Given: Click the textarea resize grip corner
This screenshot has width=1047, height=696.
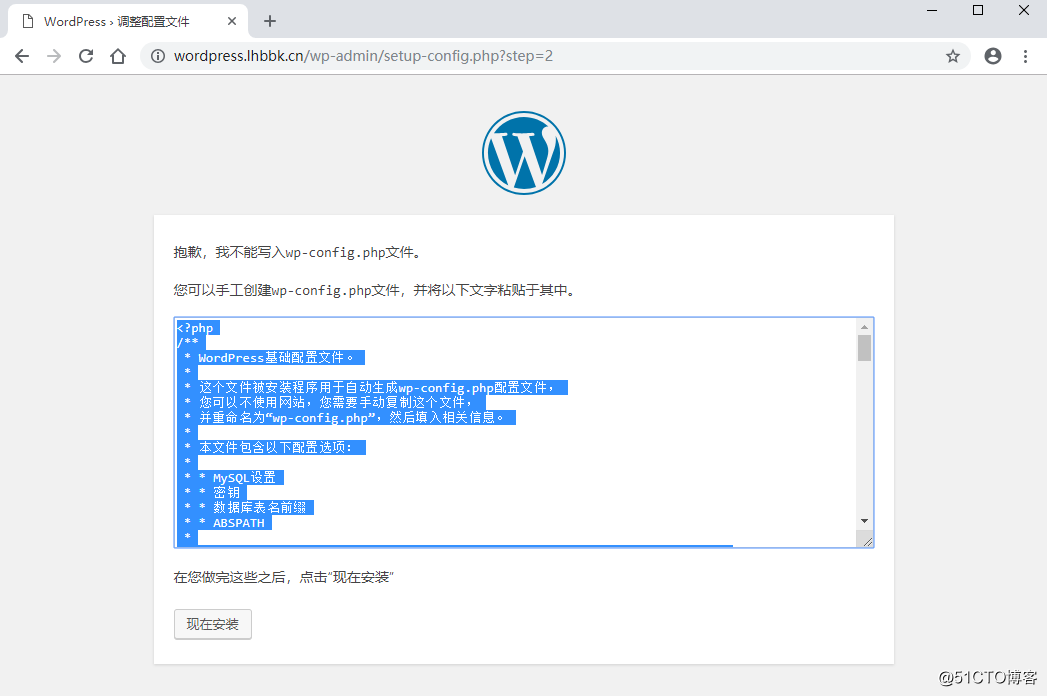Looking at the screenshot, I should tap(867, 541).
